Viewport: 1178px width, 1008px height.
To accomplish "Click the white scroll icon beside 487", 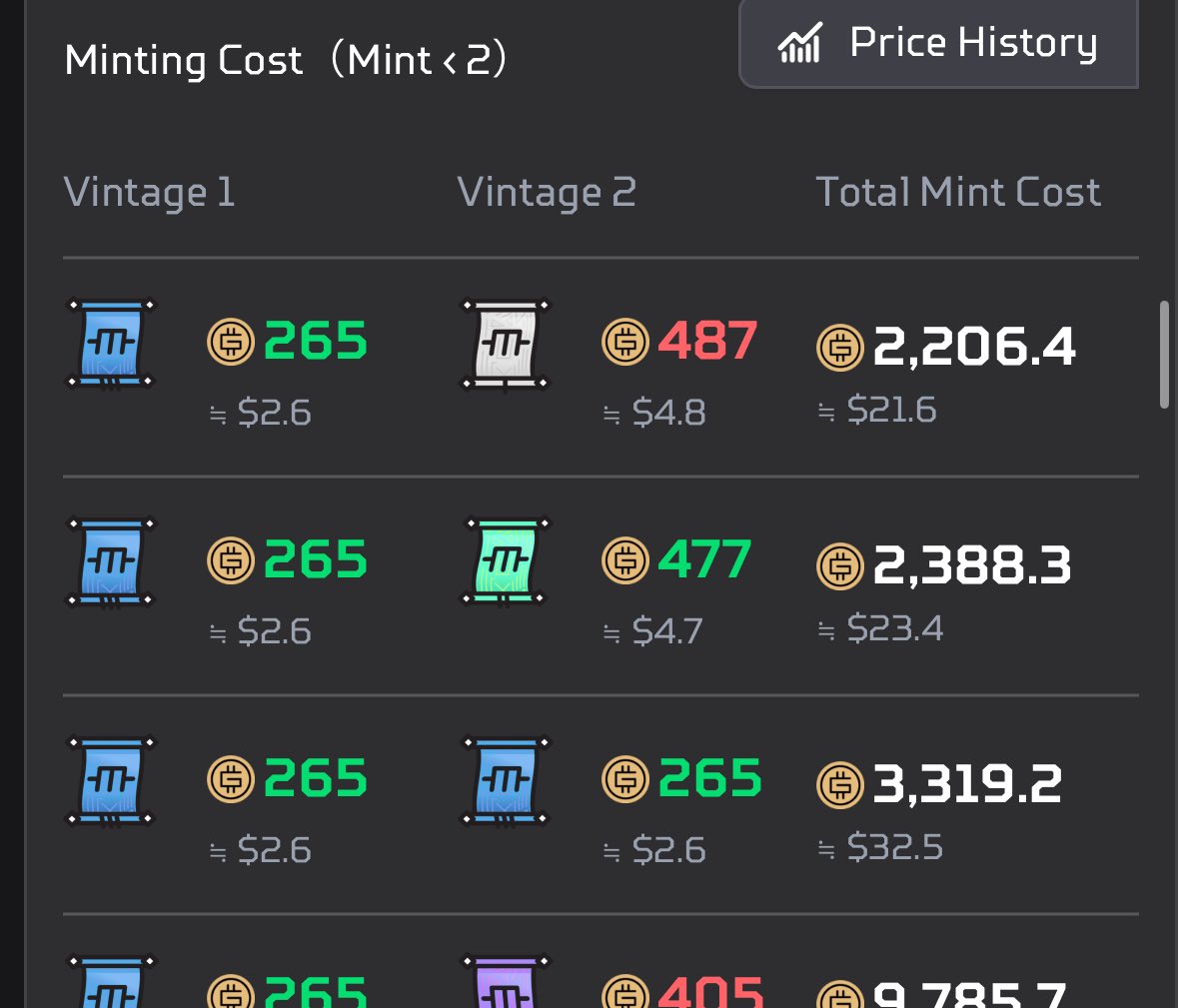I will (x=505, y=345).
